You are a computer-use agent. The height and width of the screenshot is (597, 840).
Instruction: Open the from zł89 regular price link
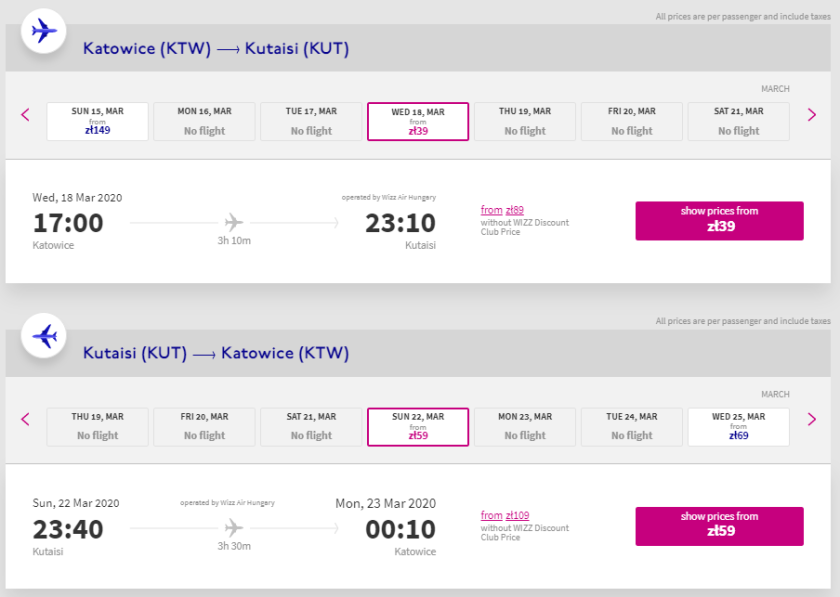click(x=502, y=210)
